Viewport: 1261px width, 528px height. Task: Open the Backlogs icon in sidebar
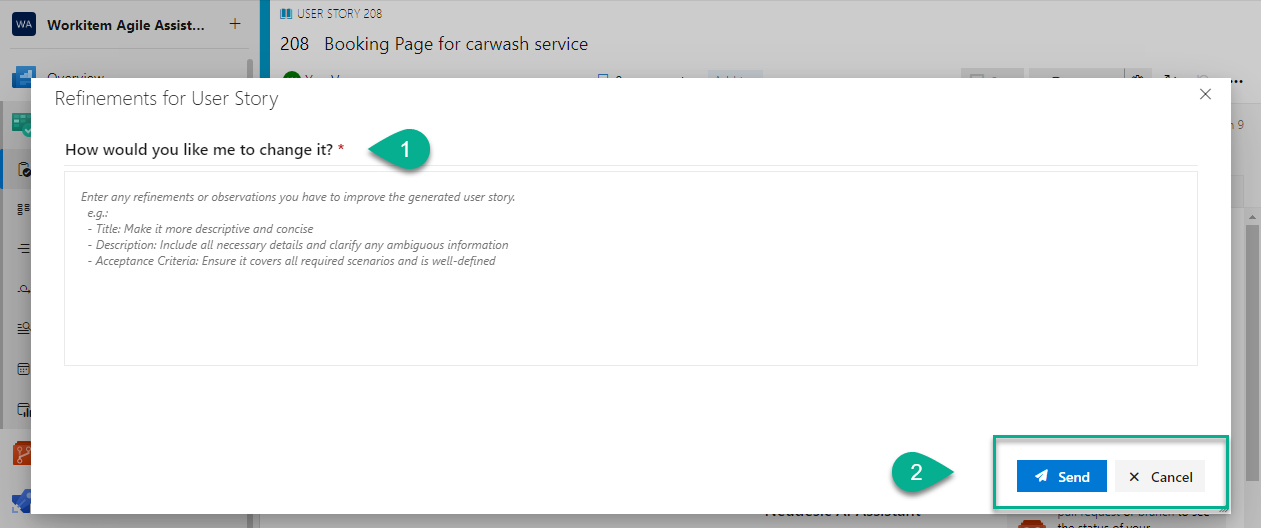coord(22,248)
